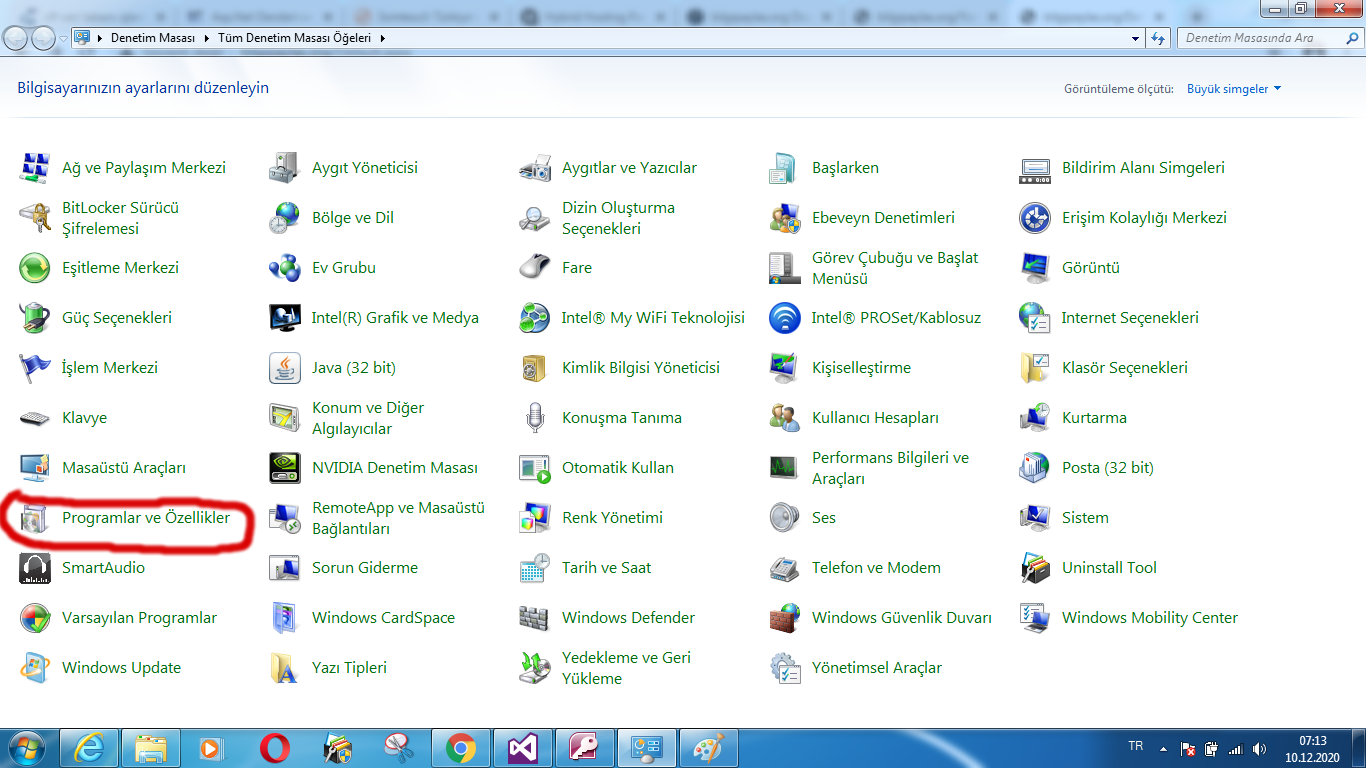Click the Windows Update link
This screenshot has height=768, width=1366.
tap(121, 668)
